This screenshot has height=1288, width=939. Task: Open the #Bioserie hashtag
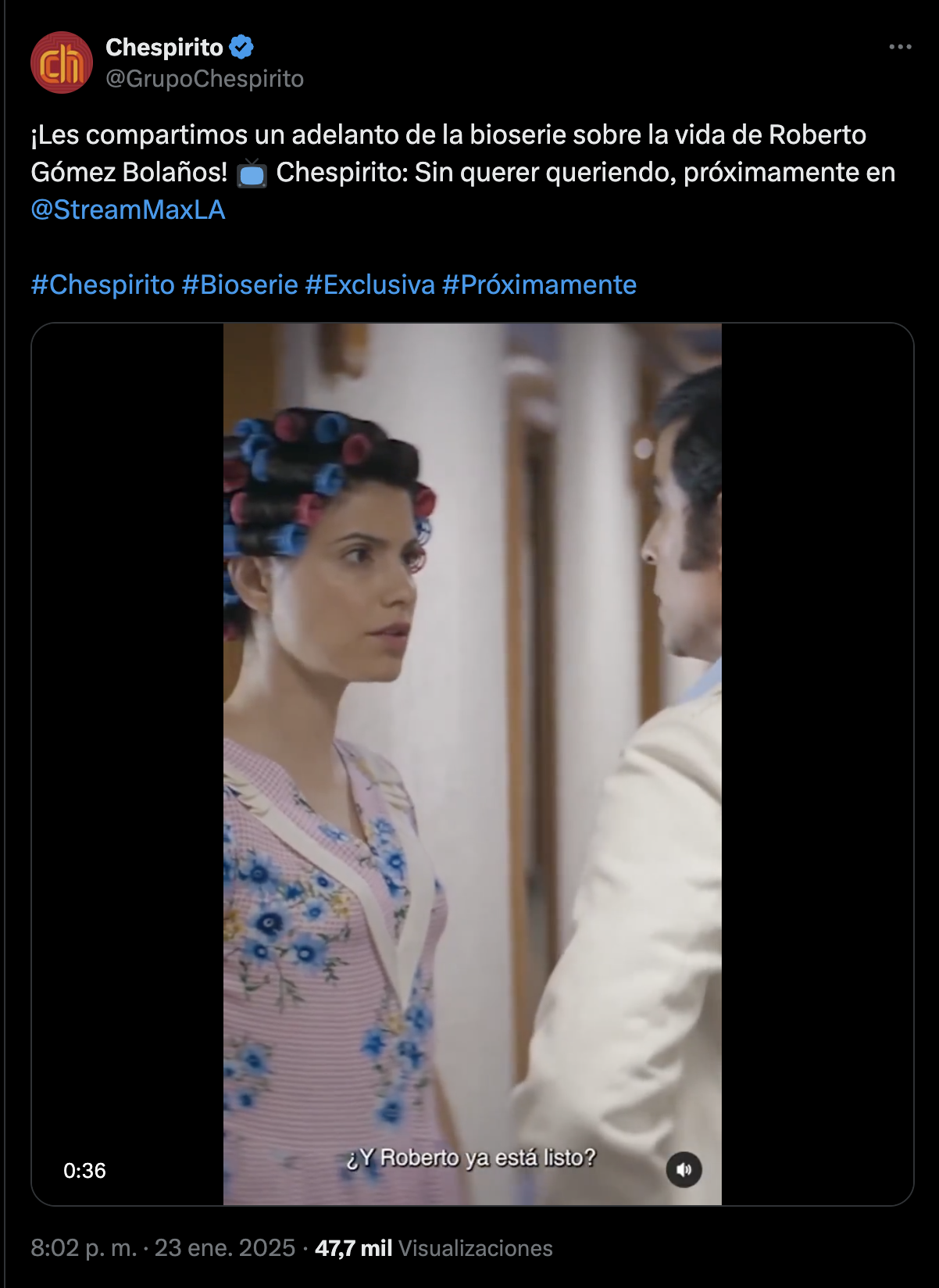[240, 284]
